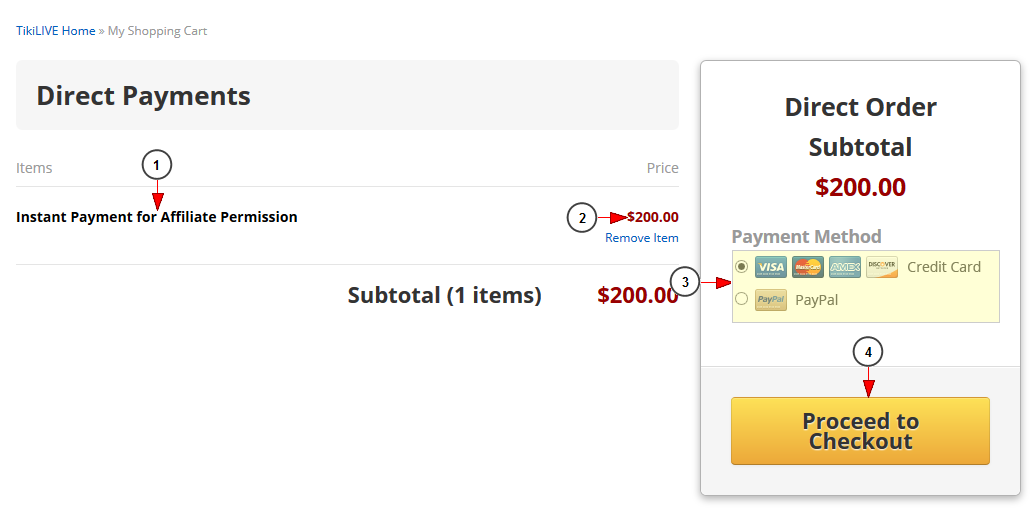
Task: Click My Shopping Cart breadcrumb text
Action: (157, 31)
